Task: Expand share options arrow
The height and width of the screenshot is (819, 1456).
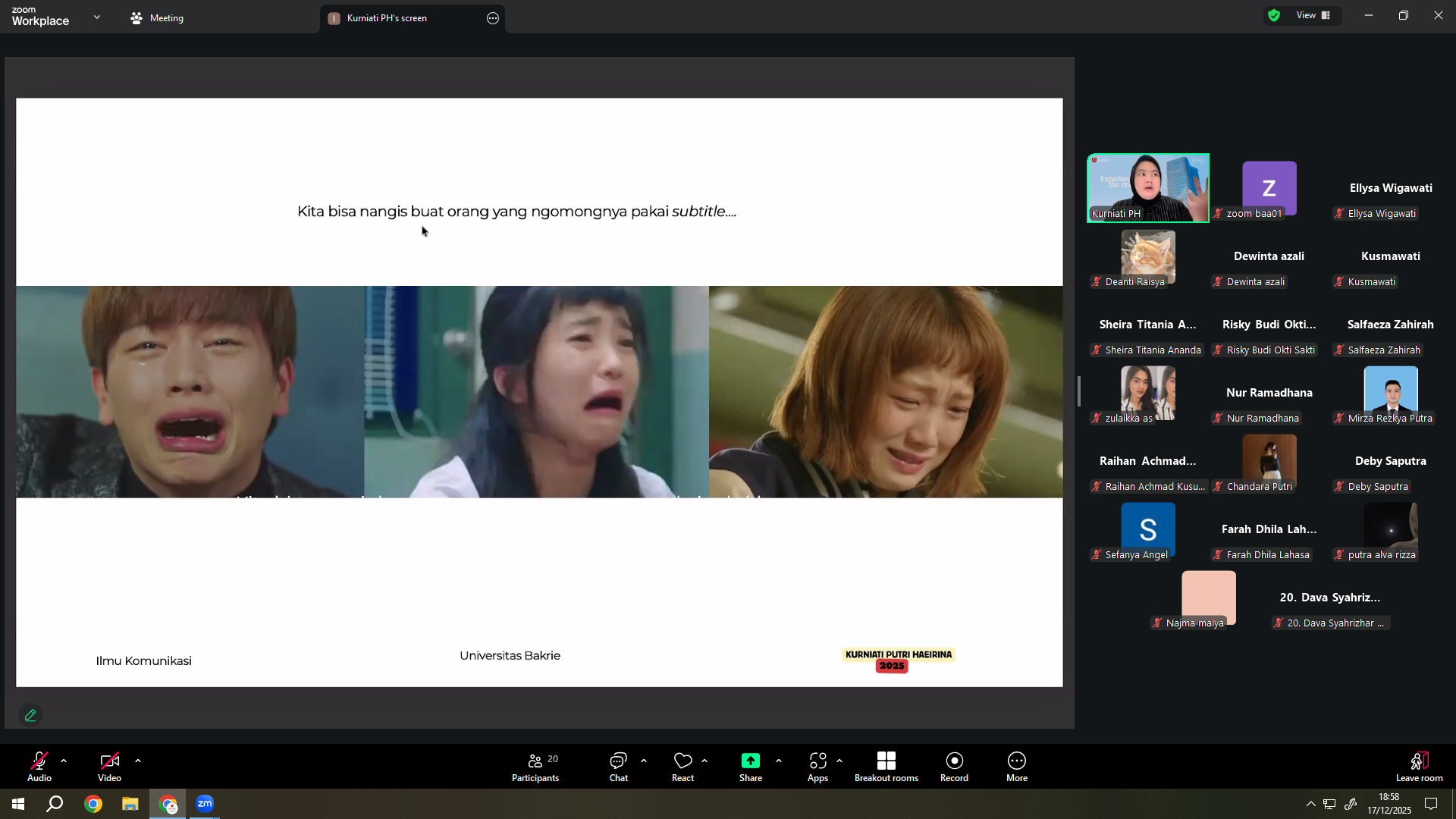Action: 779,761
